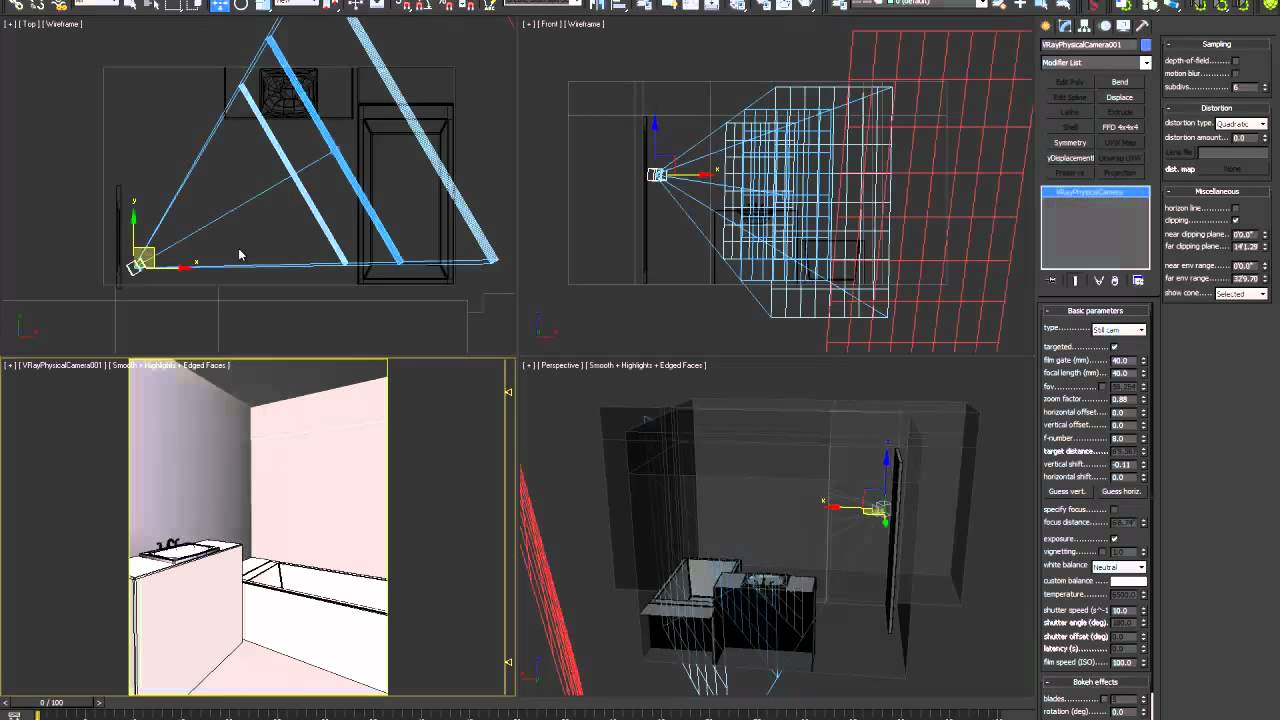Screen dimensions: 1280x720
Task: Open Perspective viewport shading label menu
Action: click(x=646, y=365)
